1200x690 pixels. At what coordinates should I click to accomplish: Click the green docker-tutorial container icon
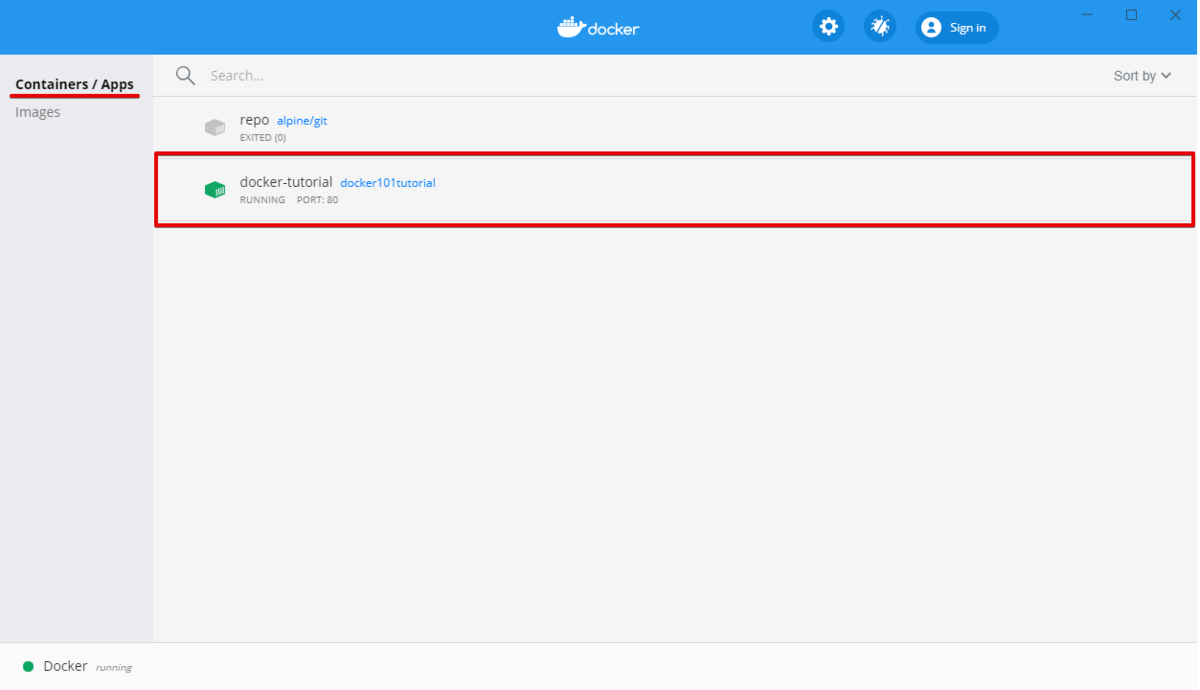[215, 189]
